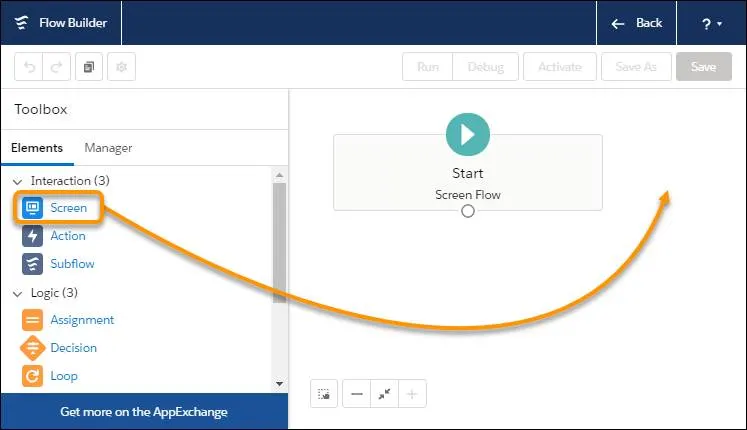
Task: Click the Screen label in Toolbox
Action: (x=69, y=208)
